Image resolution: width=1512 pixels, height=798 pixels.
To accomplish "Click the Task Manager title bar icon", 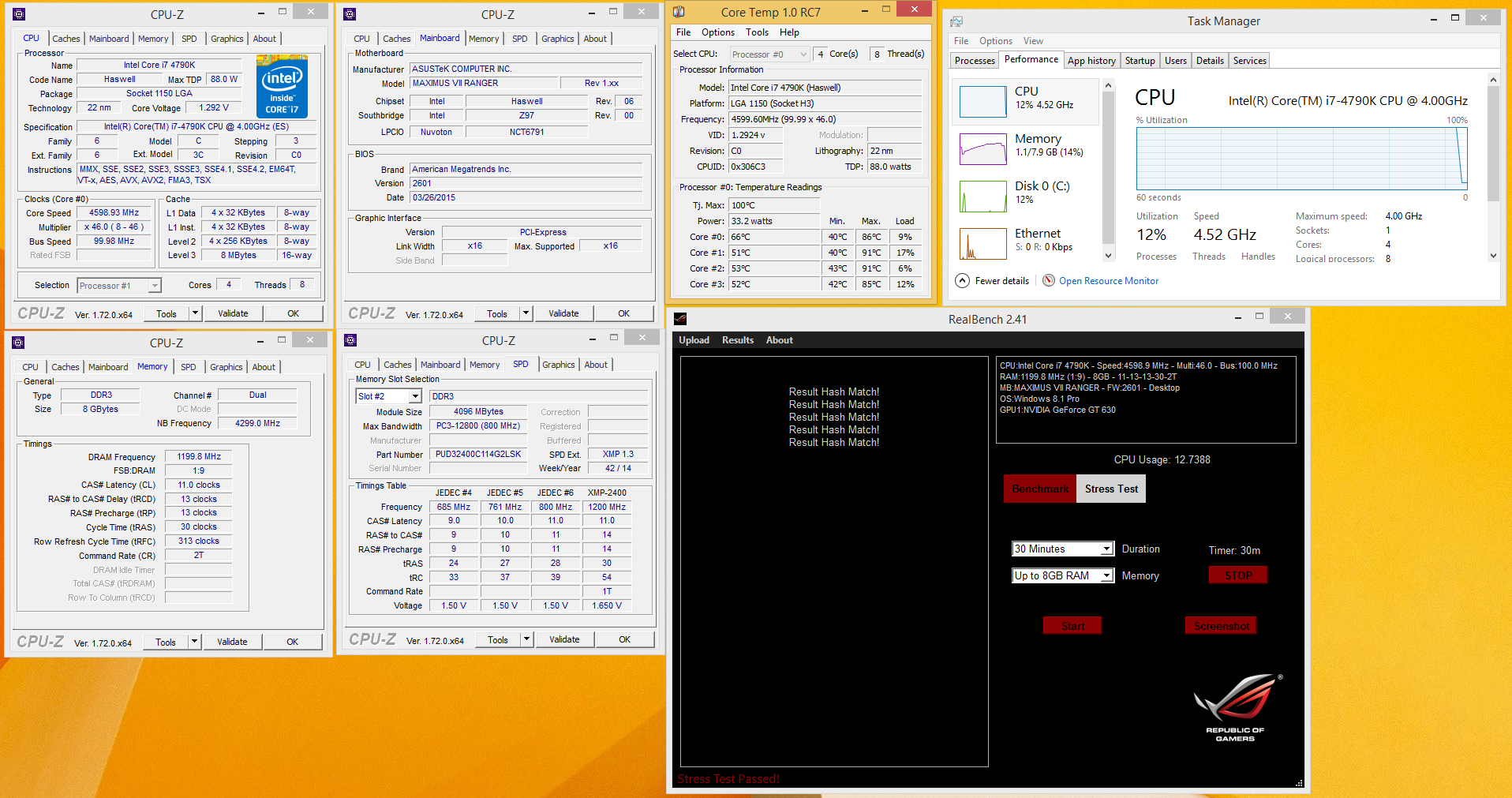I will 956,21.
